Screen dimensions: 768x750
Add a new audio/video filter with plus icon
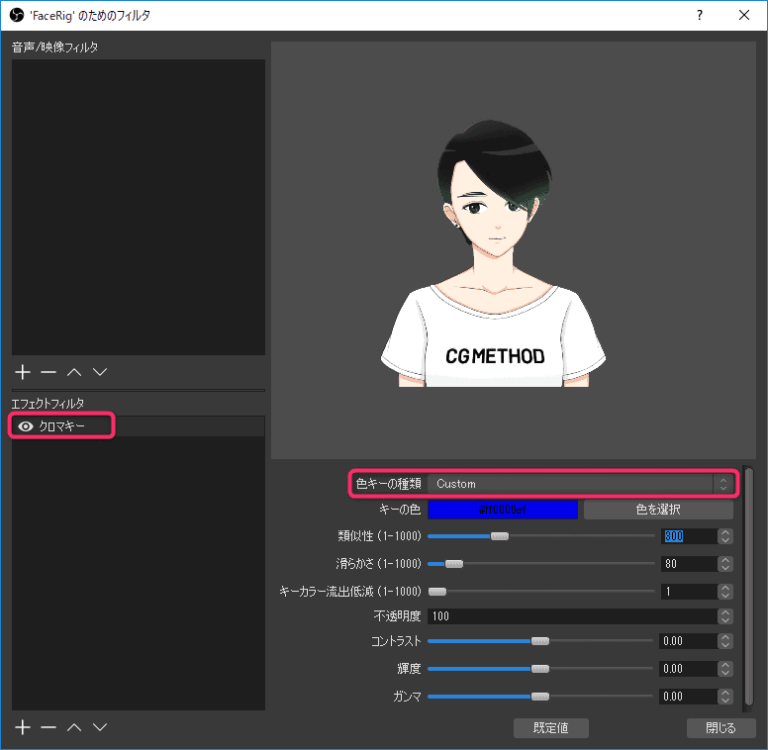point(24,372)
